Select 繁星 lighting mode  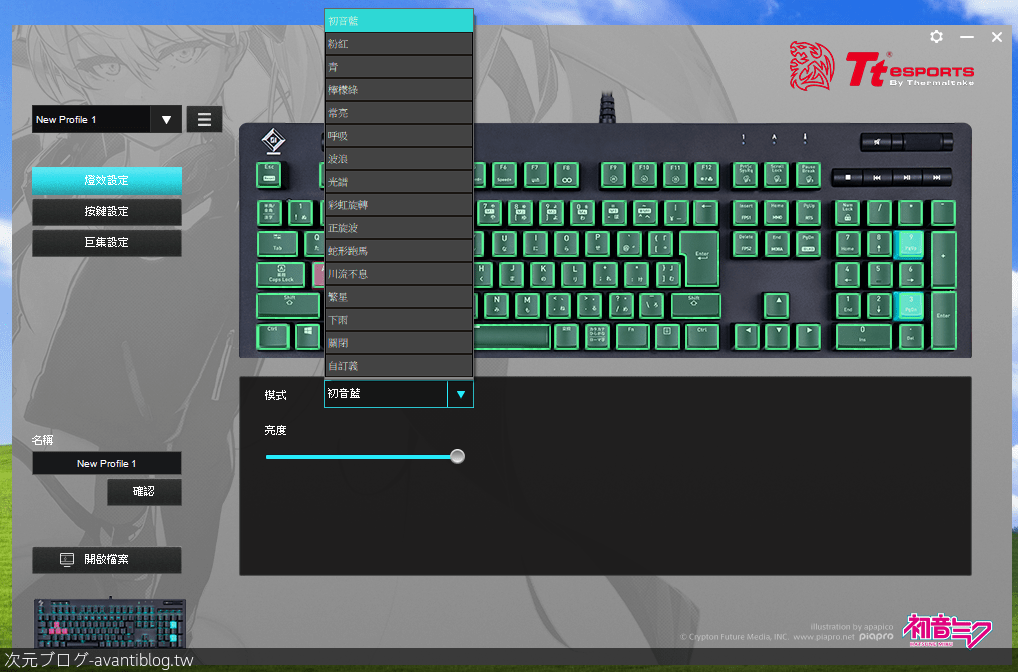click(x=399, y=297)
